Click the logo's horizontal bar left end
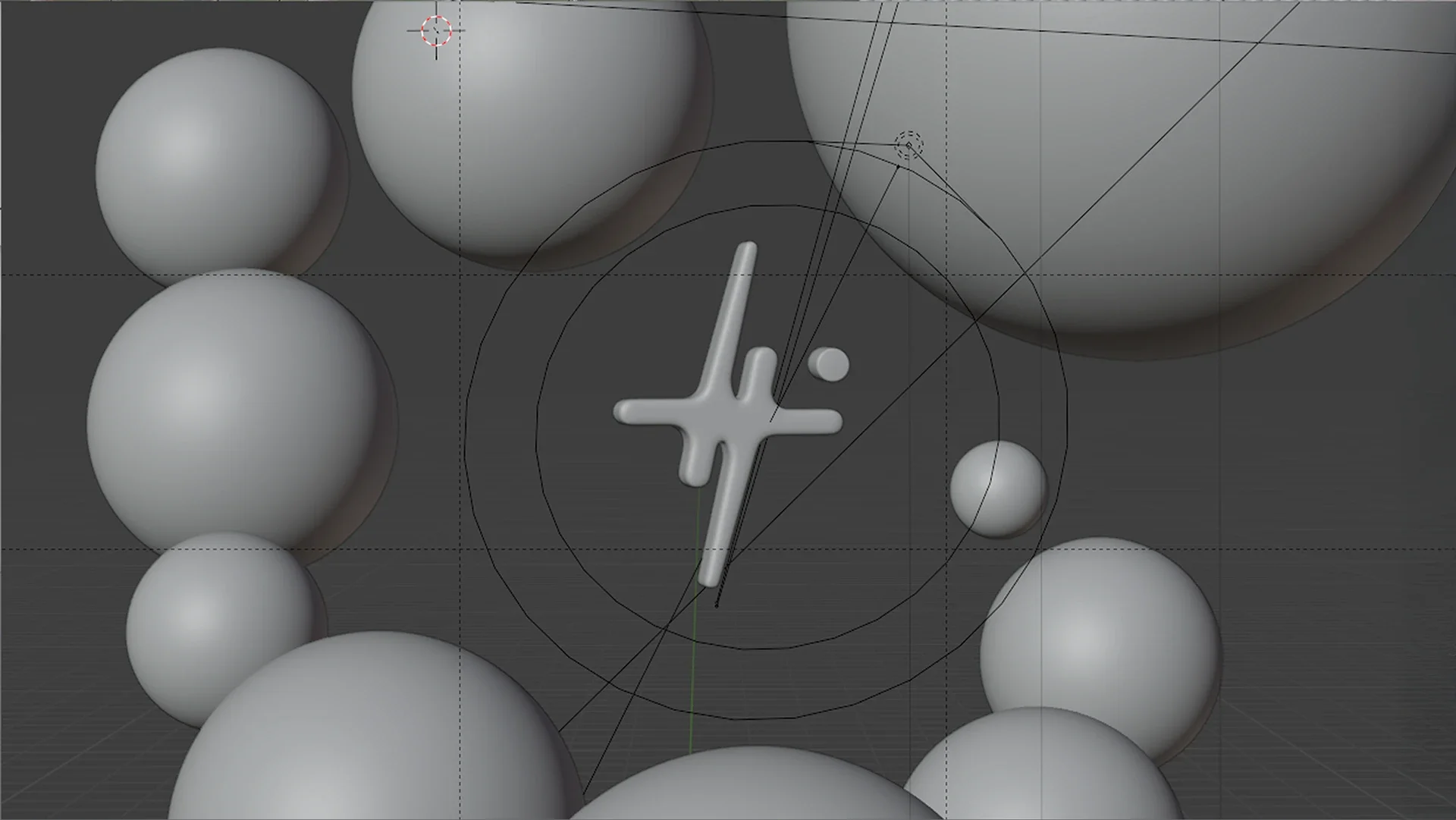 click(626, 412)
